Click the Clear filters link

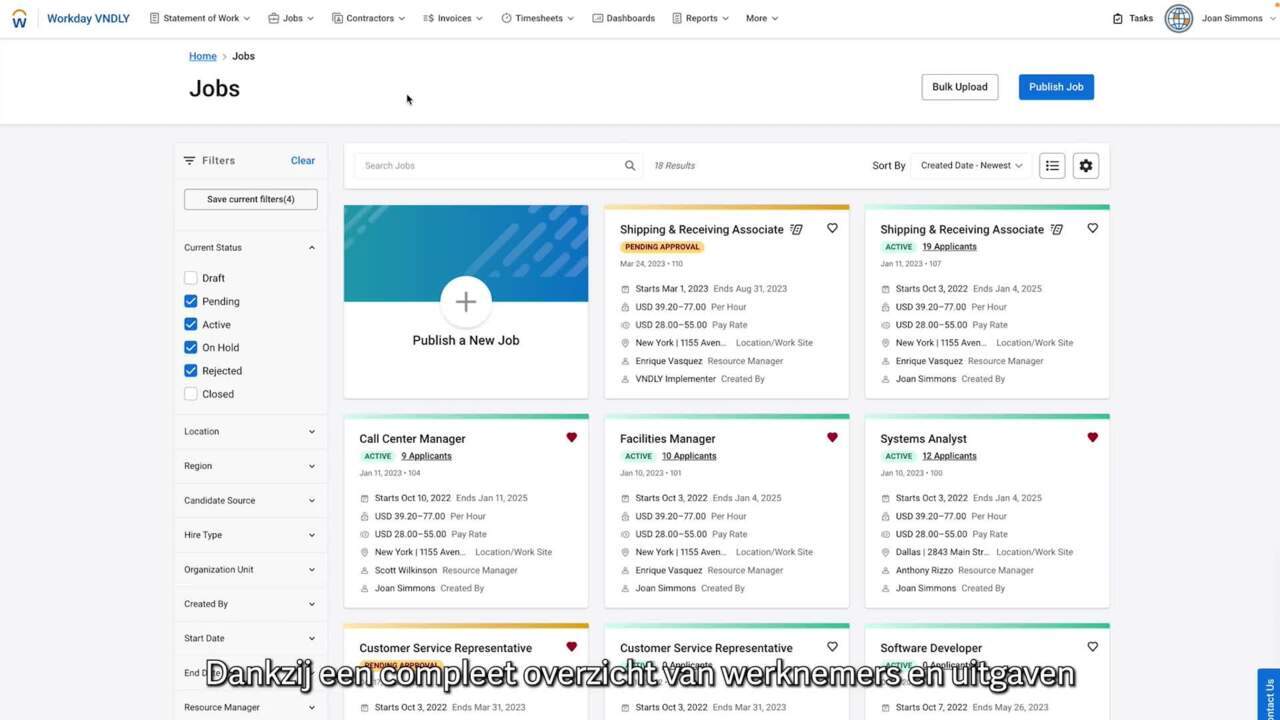[x=302, y=160]
